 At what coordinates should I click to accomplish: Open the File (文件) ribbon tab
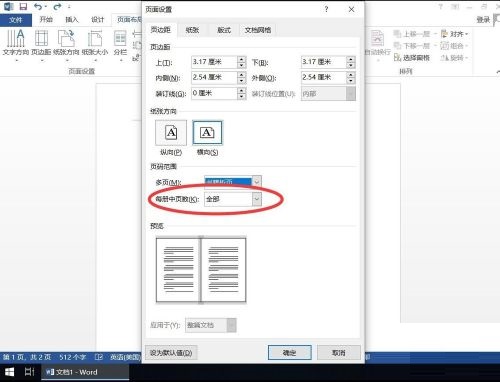pos(16,20)
